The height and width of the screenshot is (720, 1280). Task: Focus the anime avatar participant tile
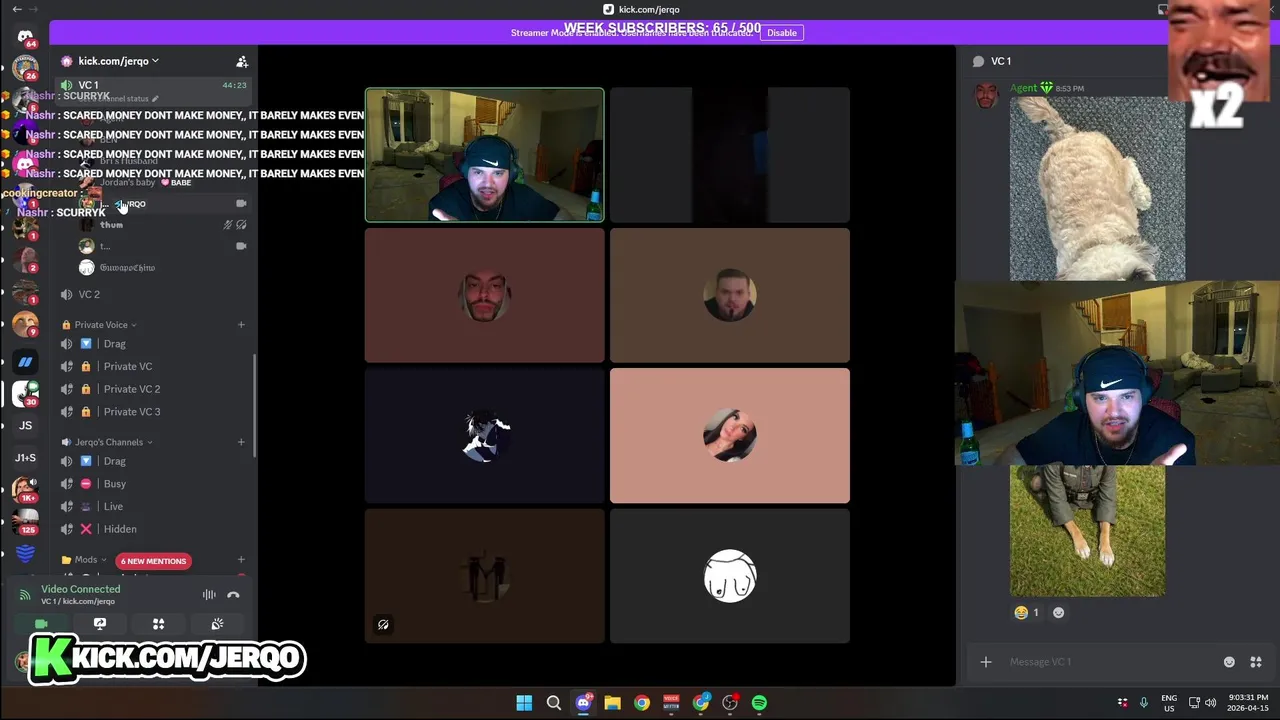coord(485,435)
